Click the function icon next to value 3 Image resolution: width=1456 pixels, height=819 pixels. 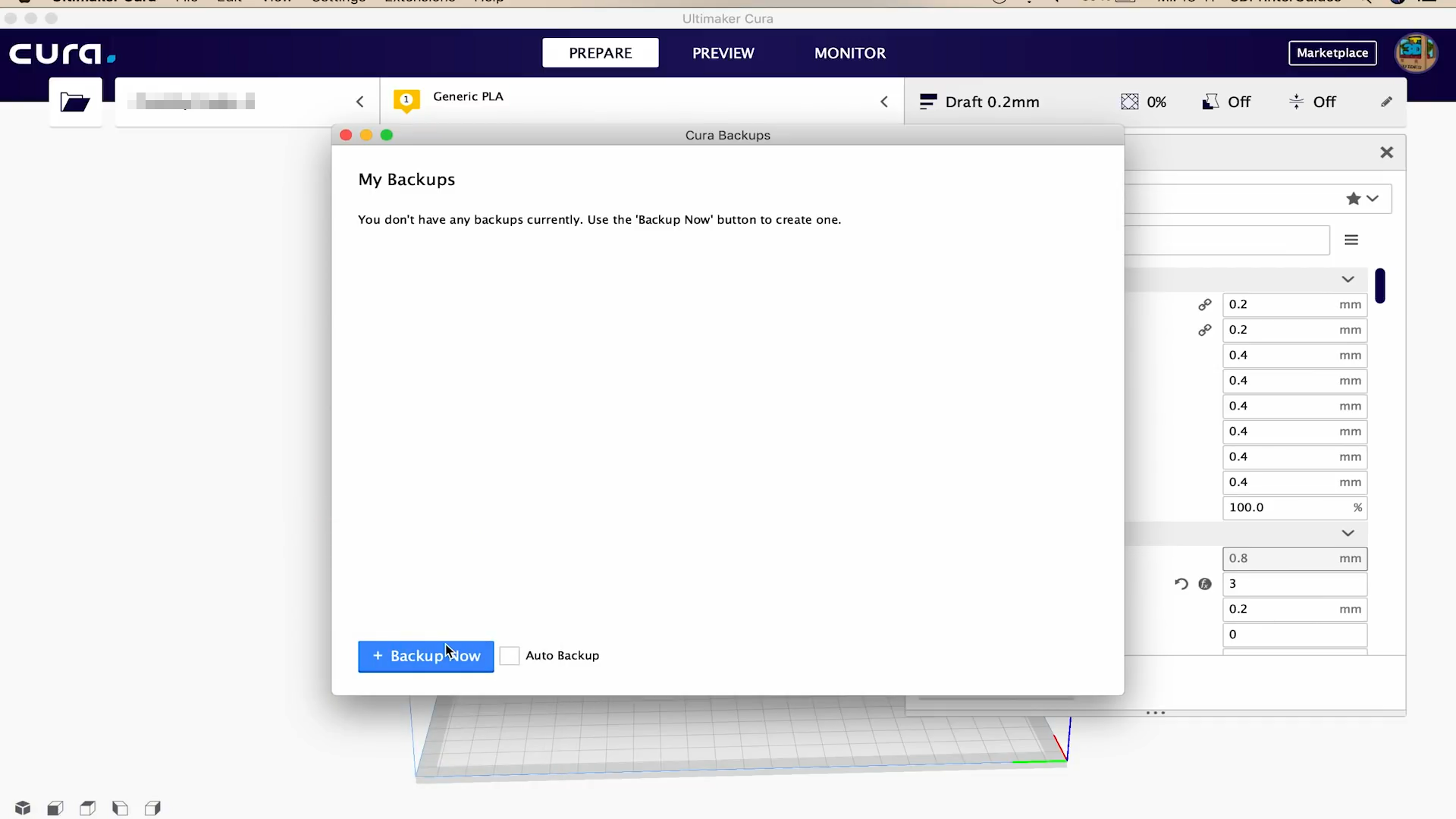pyautogui.click(x=1205, y=584)
